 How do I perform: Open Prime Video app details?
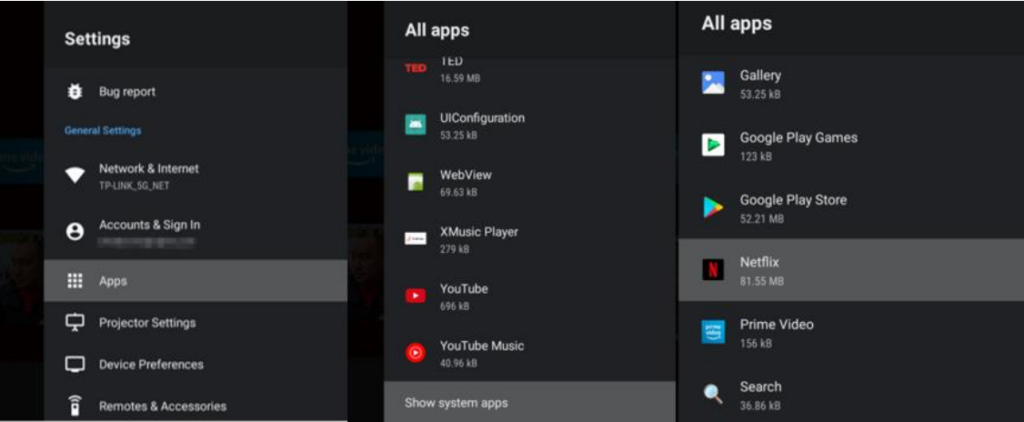[x=851, y=332]
